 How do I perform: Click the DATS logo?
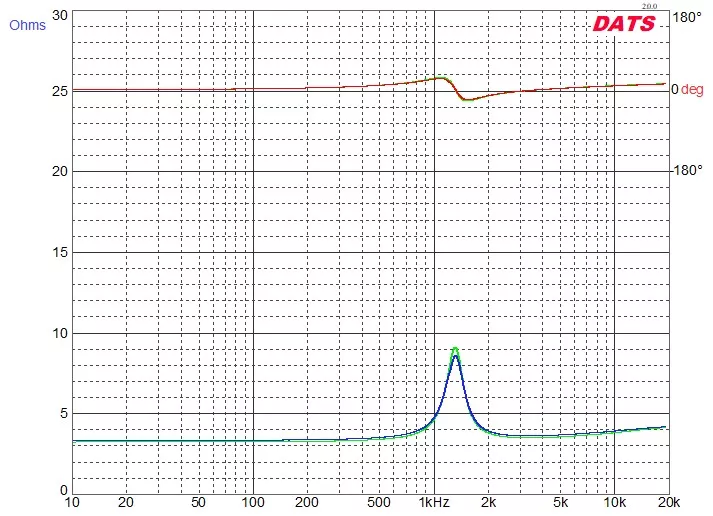tap(624, 23)
